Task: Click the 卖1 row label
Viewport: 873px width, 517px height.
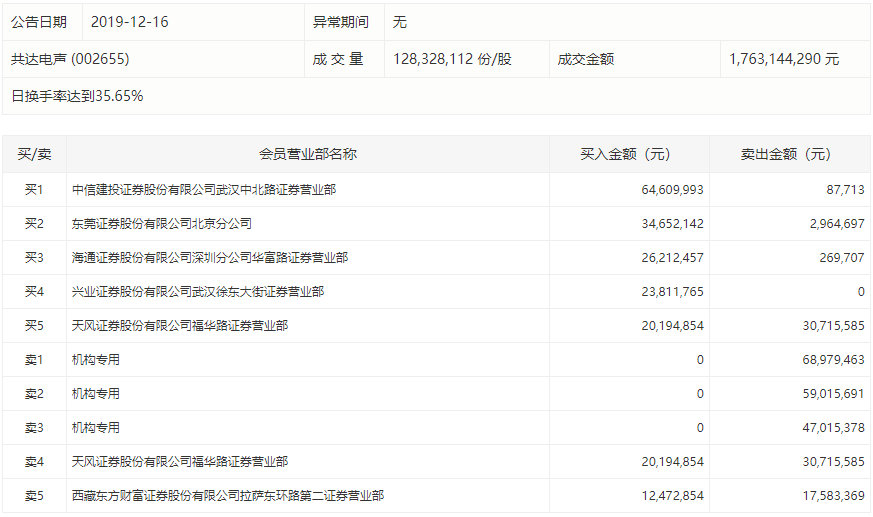Action: click(34, 360)
